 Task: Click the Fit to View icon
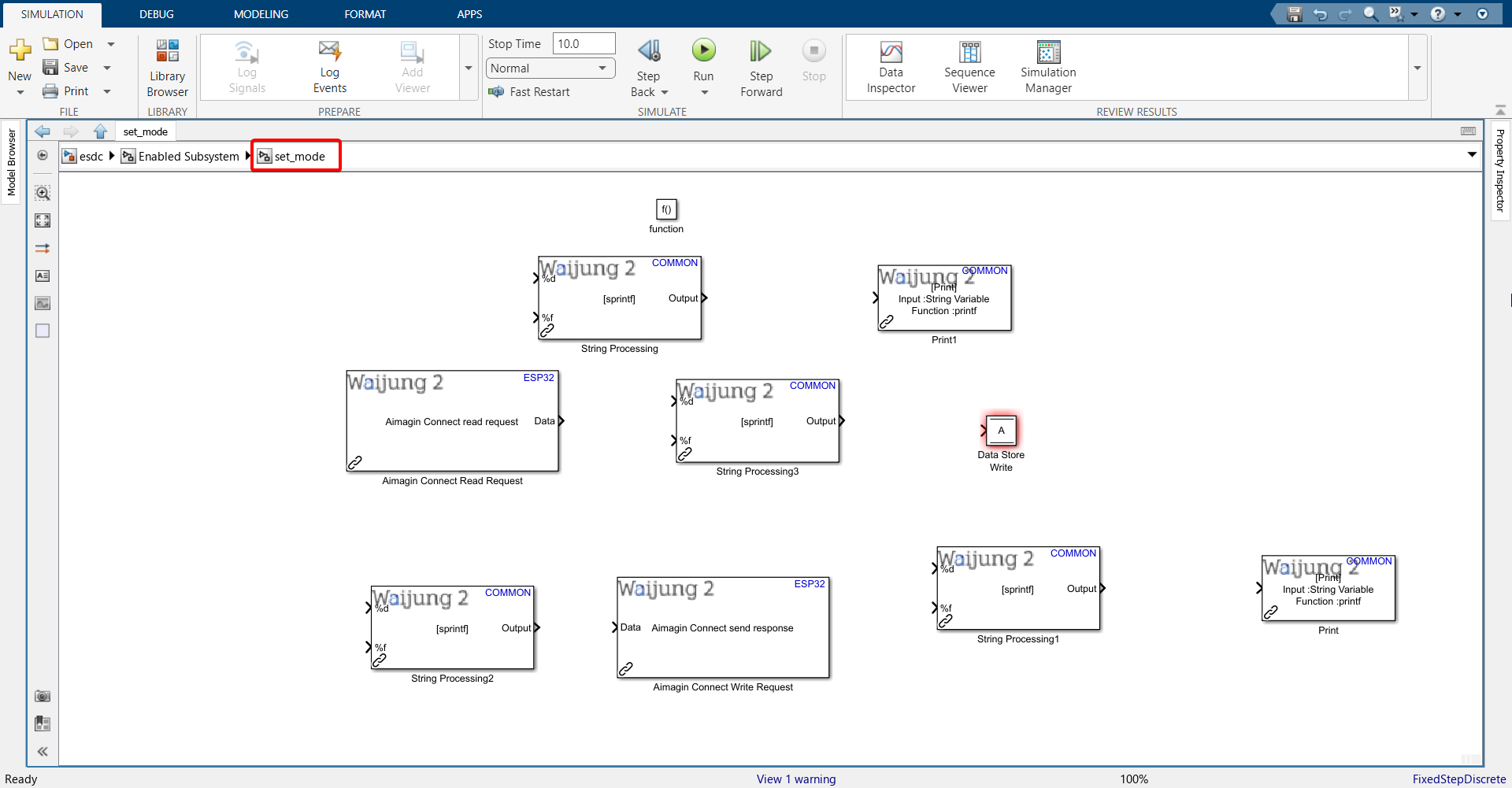[43, 220]
